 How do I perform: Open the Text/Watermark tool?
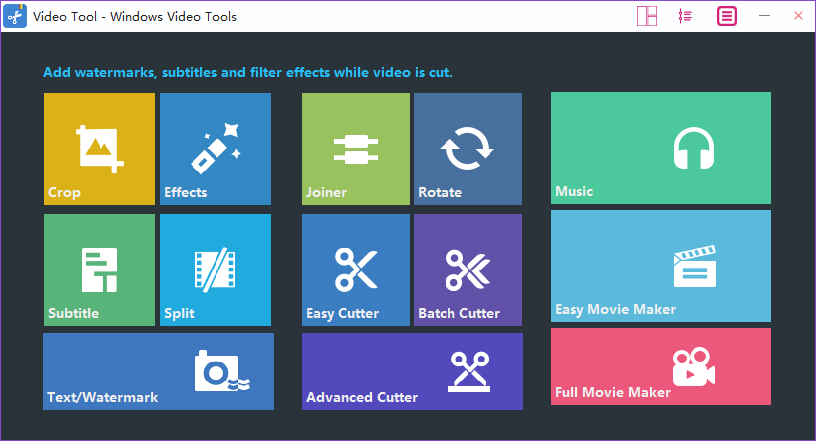point(158,371)
